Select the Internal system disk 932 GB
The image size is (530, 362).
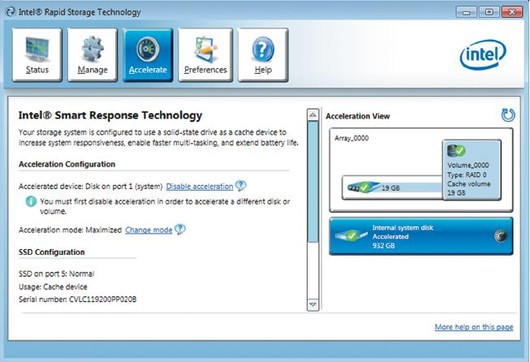tap(421, 236)
